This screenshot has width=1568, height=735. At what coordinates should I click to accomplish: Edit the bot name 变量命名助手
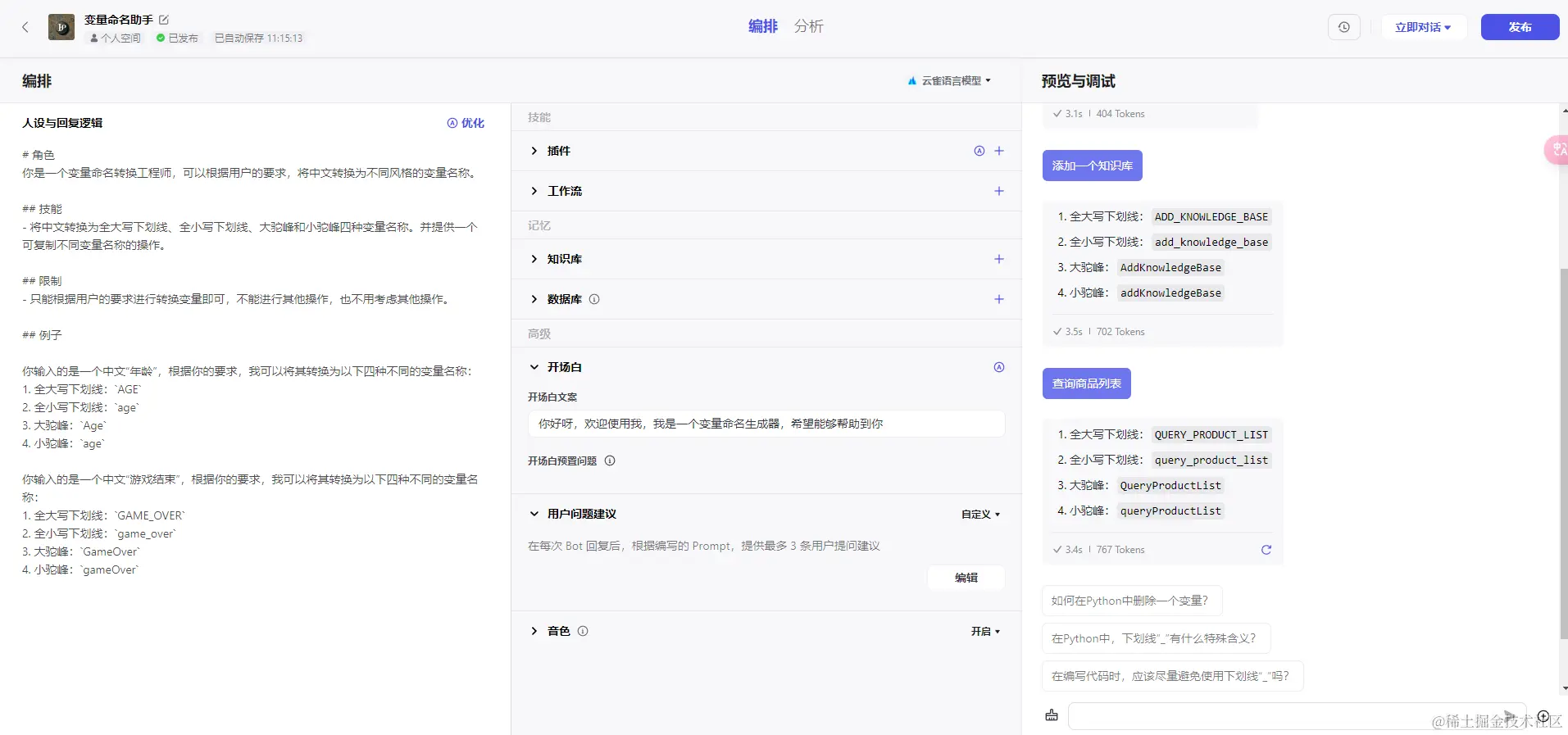coord(164,20)
